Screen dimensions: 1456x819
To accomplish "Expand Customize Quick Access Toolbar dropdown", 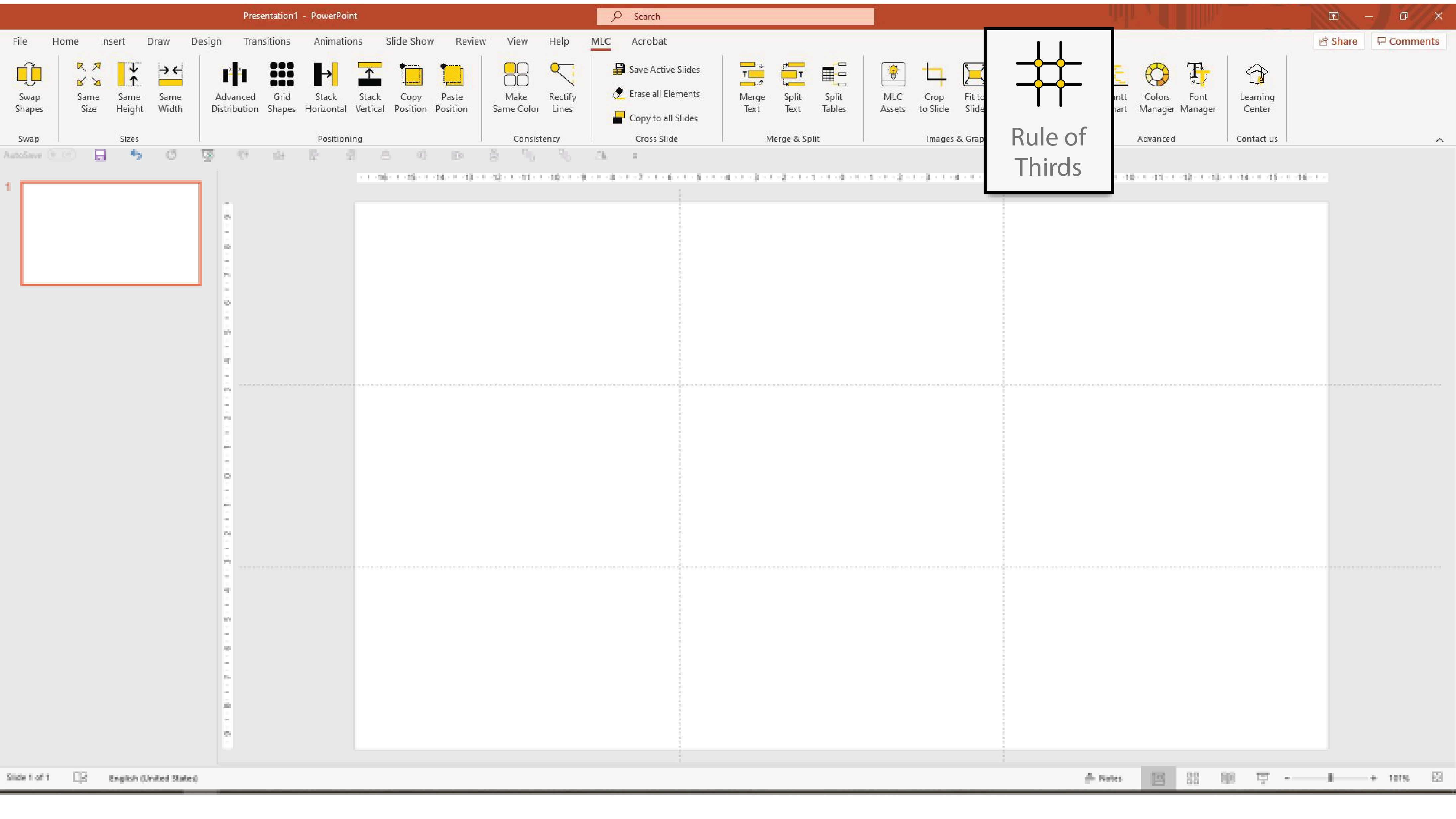I will point(635,155).
